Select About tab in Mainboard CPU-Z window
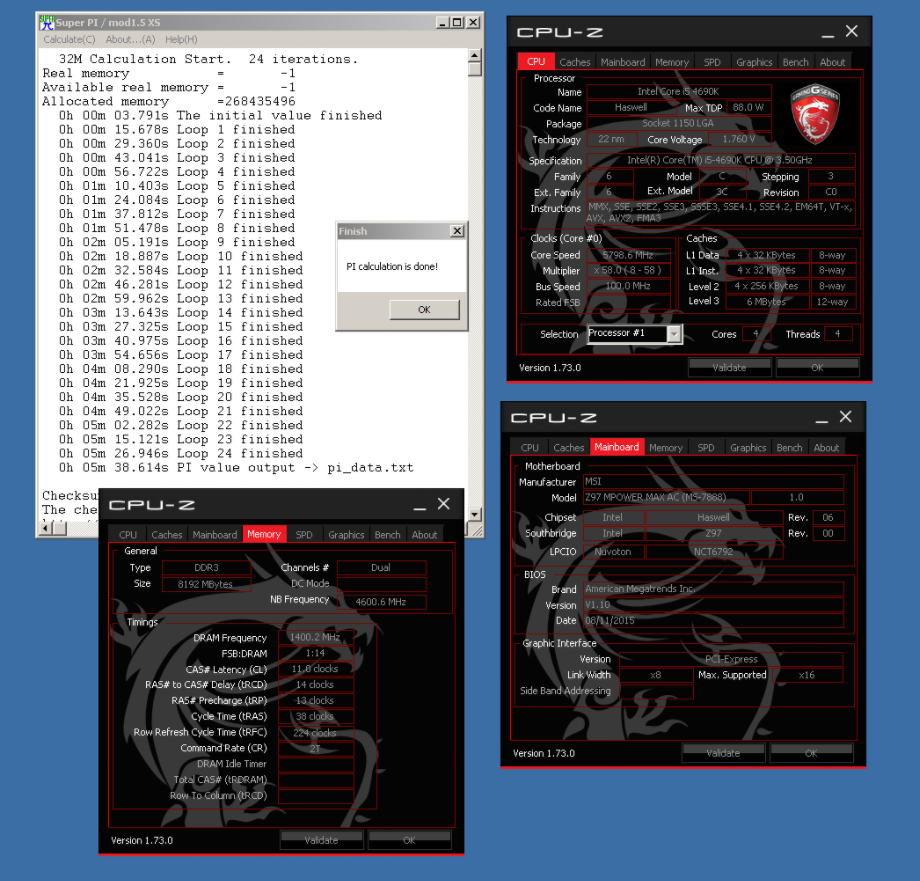The width and height of the screenshot is (920, 881). [826, 448]
